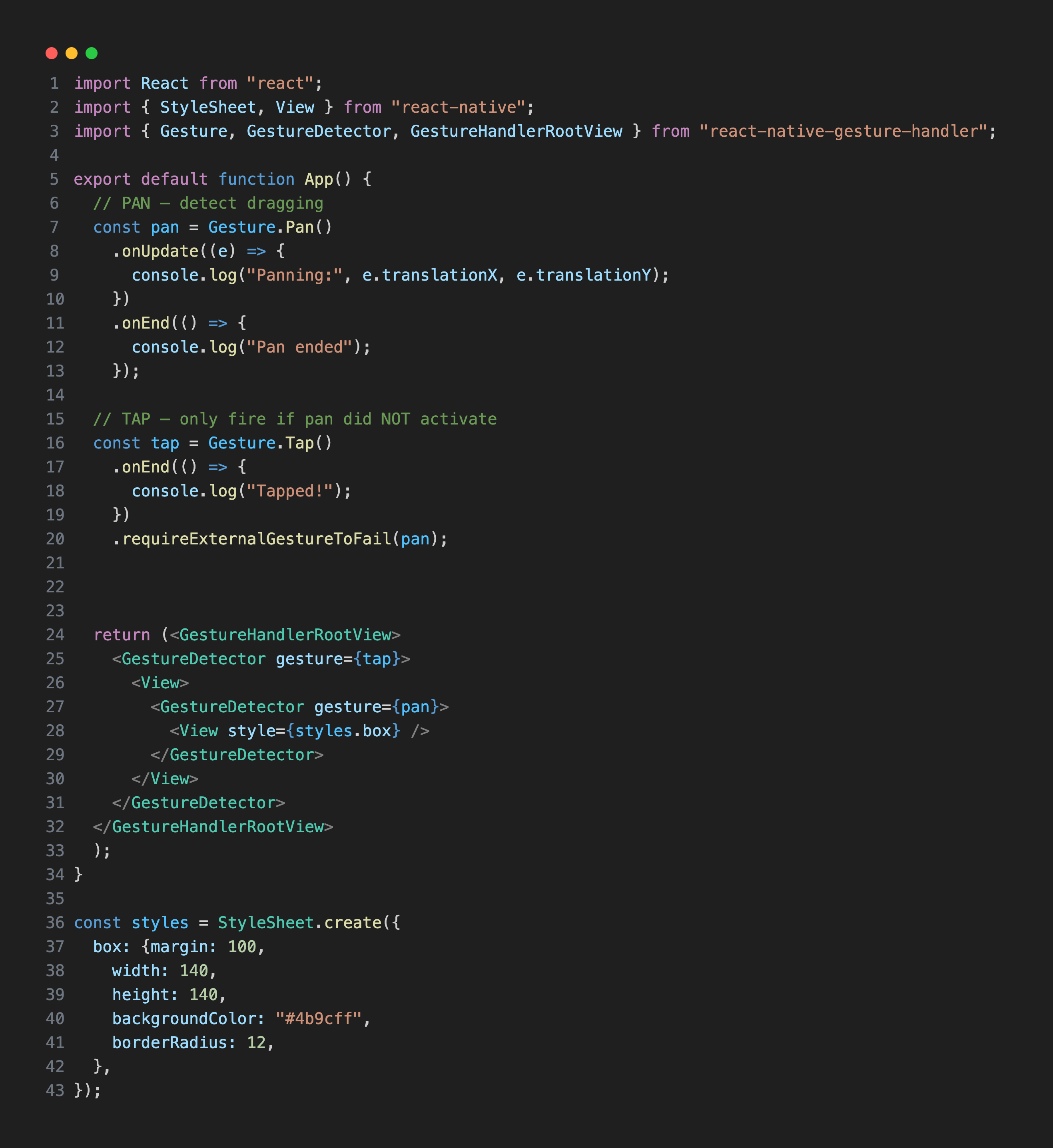Click the GestureHandlerRootView opening tag
The height and width of the screenshot is (1148, 1053).
285,635
